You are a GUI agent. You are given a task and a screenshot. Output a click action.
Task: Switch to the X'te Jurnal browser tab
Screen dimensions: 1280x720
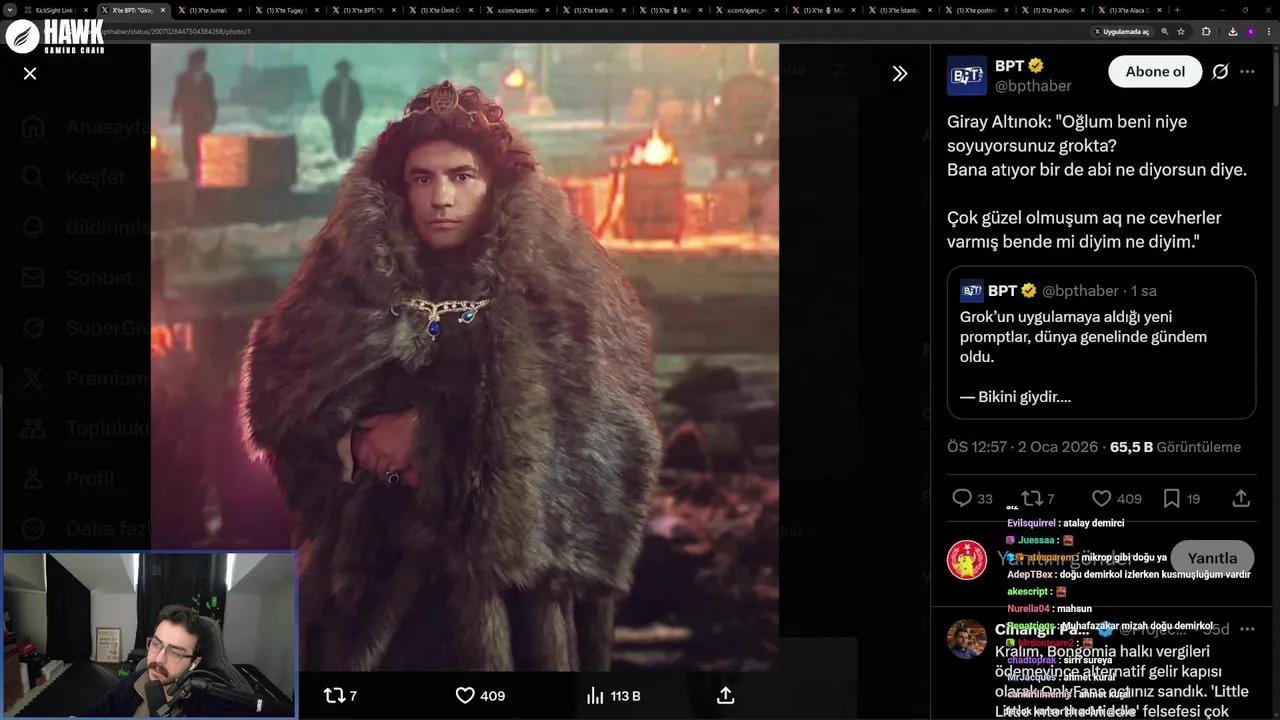tap(210, 10)
